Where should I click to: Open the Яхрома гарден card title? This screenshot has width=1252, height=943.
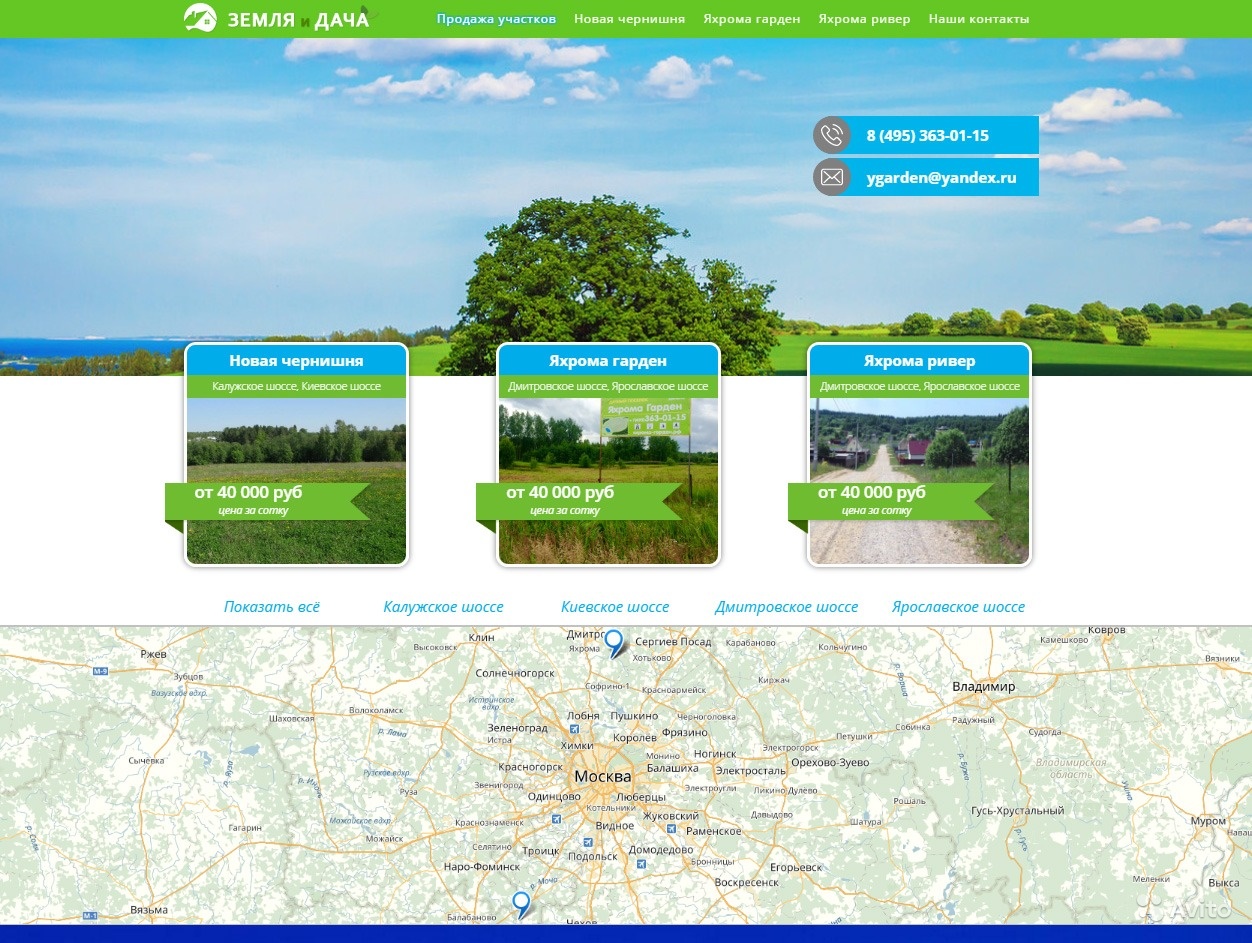pos(608,361)
